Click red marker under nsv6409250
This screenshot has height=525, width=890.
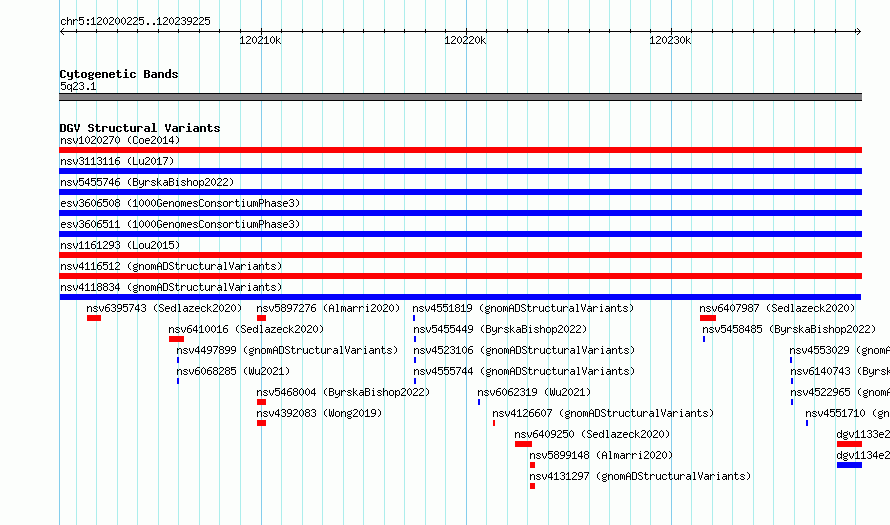[523, 444]
